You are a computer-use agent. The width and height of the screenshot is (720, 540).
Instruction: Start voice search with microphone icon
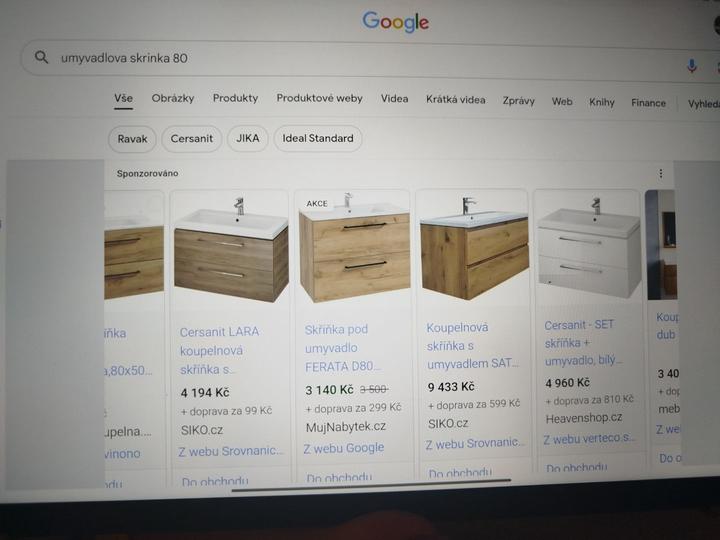point(692,66)
